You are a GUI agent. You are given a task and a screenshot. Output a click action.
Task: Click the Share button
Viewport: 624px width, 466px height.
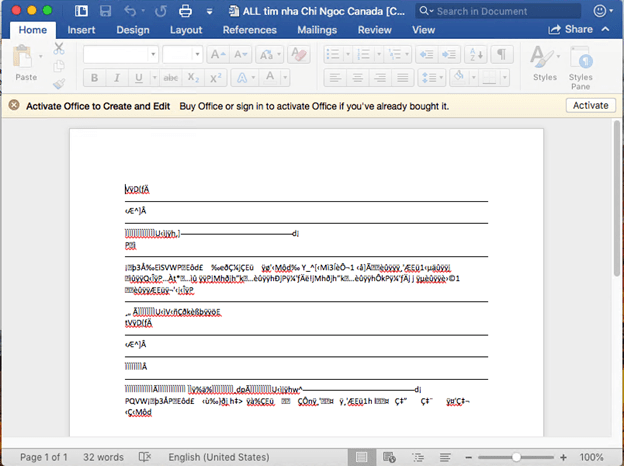point(571,29)
